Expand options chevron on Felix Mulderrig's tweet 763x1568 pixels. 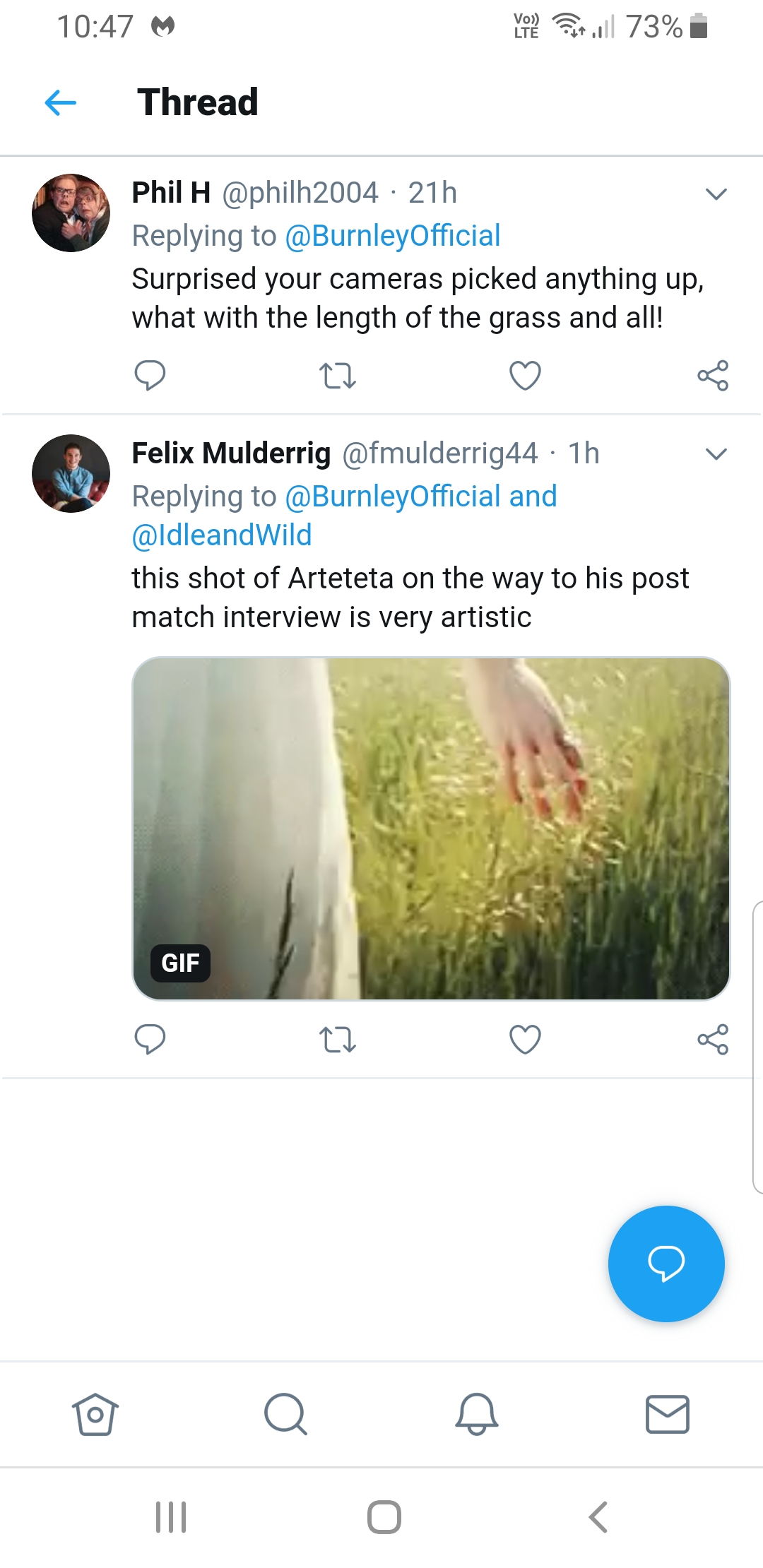(x=716, y=454)
